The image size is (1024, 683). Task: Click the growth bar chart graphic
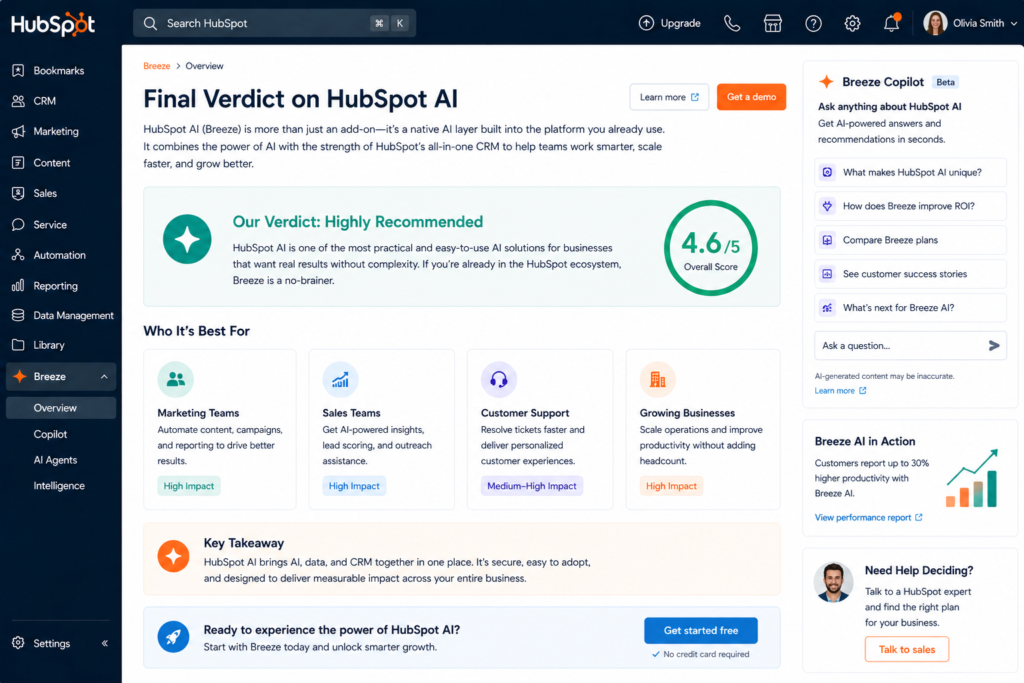pyautogui.click(x=972, y=479)
